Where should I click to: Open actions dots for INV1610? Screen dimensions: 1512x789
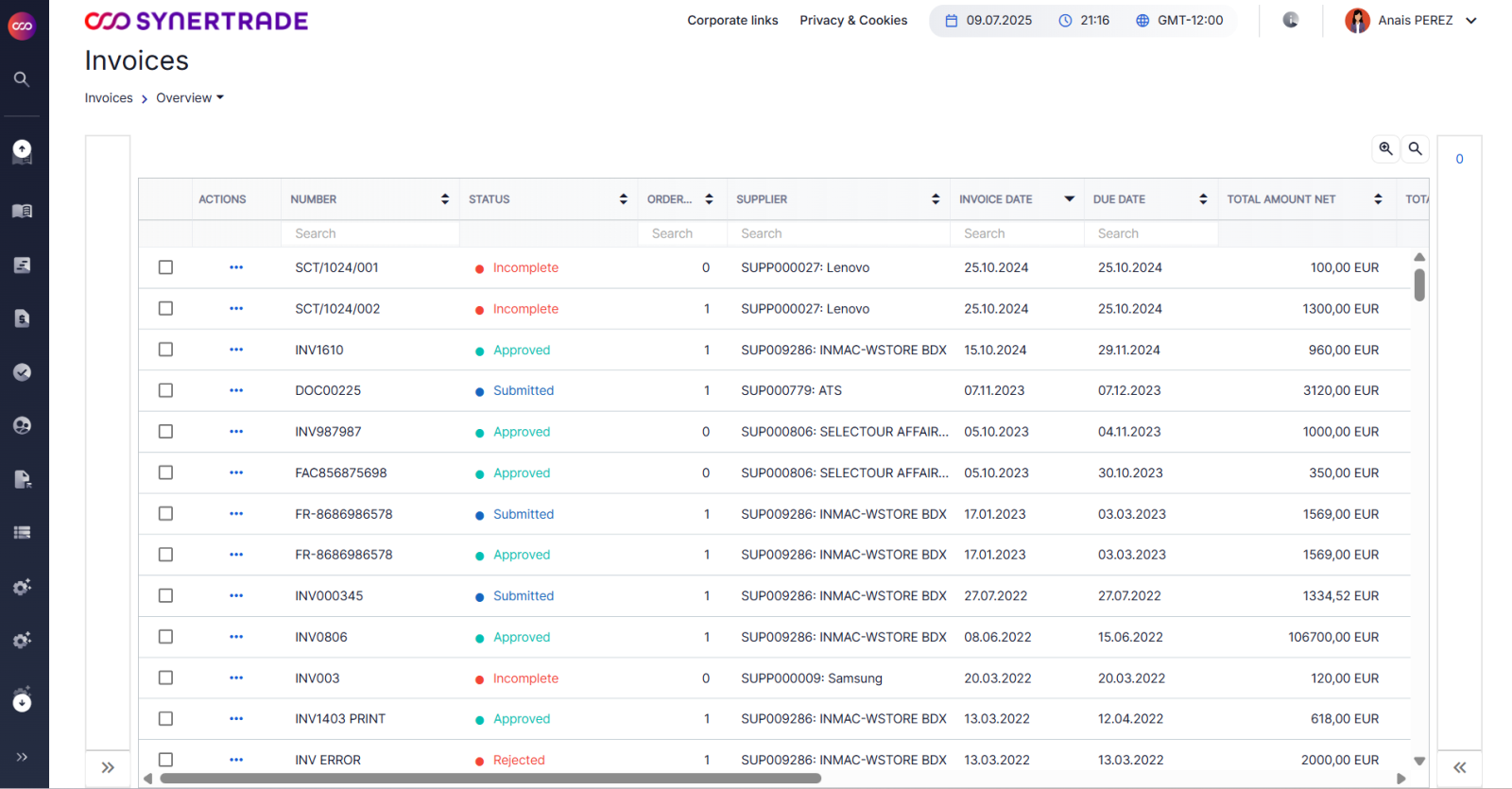tap(236, 350)
